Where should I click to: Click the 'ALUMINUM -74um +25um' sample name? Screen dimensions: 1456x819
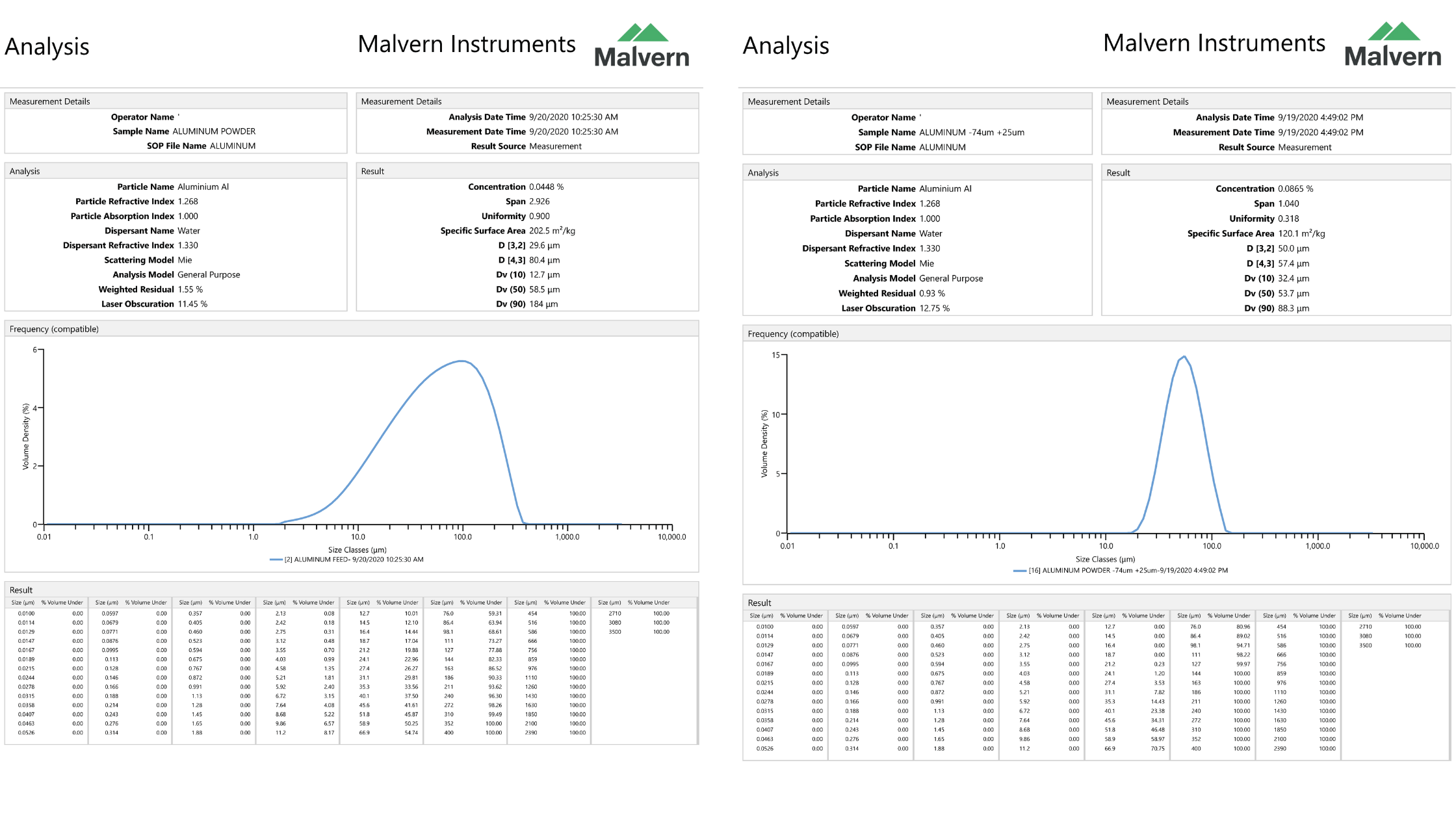tap(971, 133)
